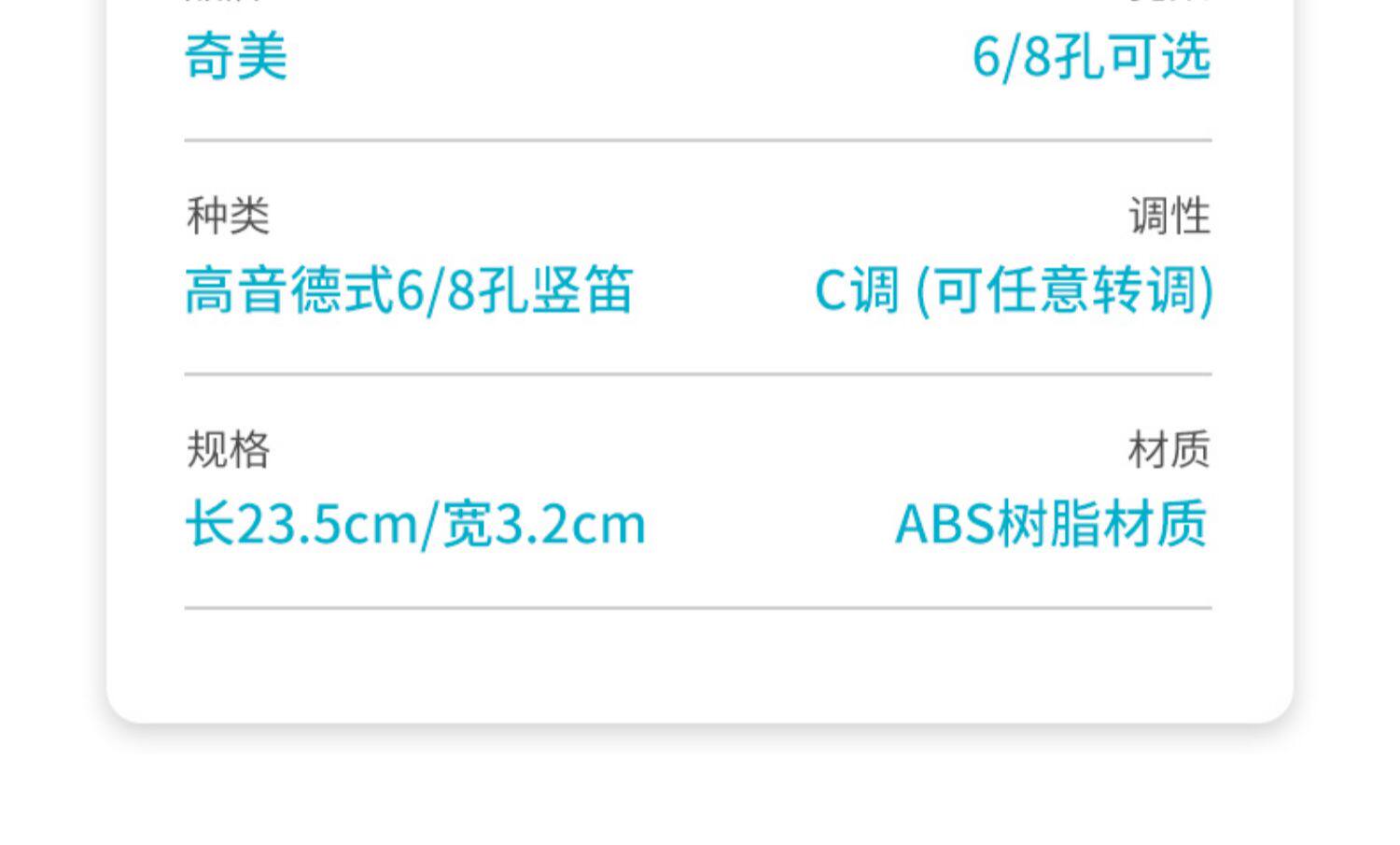Viewport: 1400px width, 845px height.
Task: Select the 6/8孔可选 option text
Action: point(1091,57)
